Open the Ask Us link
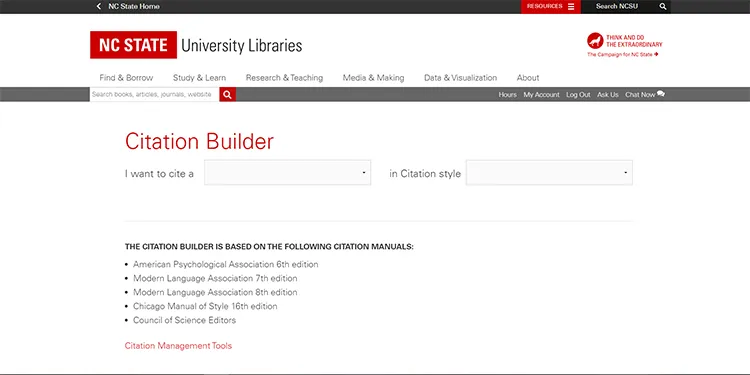 click(608, 95)
